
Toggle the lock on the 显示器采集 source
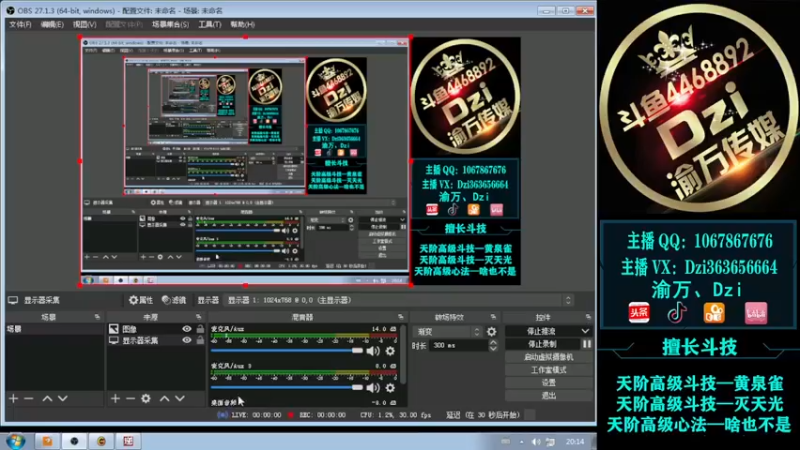[200, 340]
